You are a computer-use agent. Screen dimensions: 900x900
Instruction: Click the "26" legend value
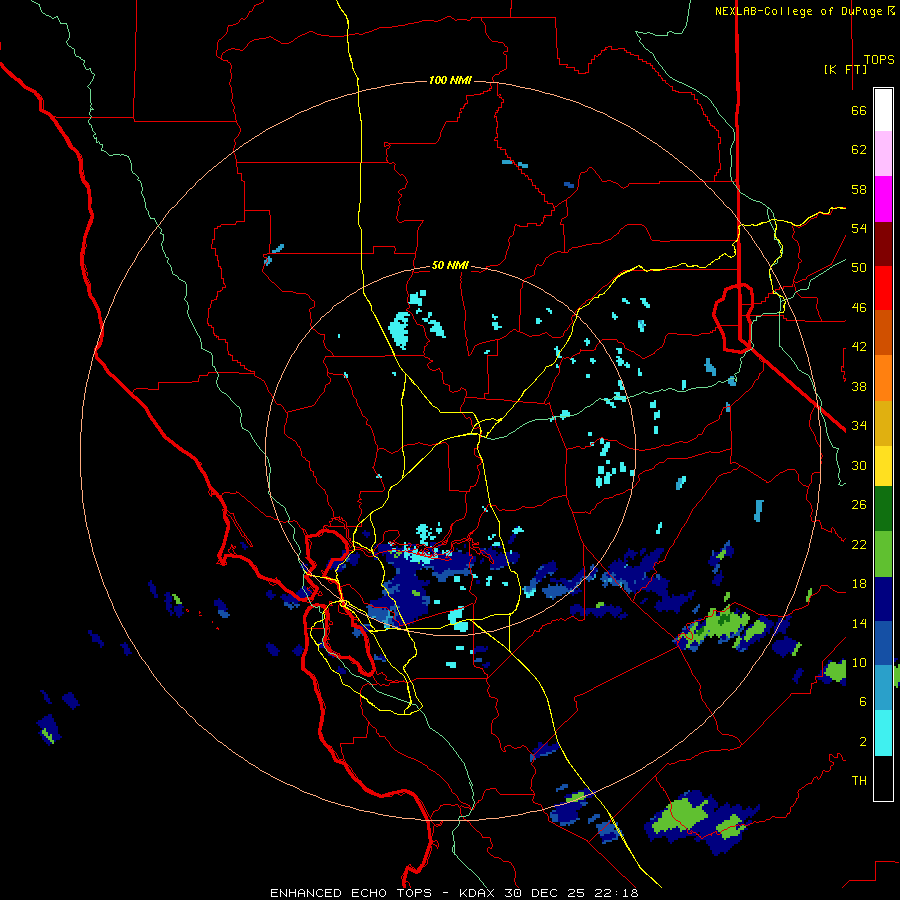tap(859, 505)
